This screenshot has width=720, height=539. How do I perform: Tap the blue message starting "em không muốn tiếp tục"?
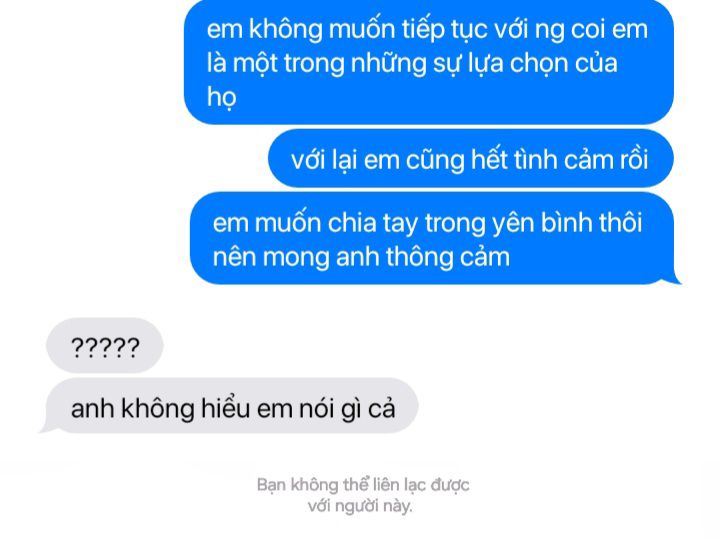(428, 62)
